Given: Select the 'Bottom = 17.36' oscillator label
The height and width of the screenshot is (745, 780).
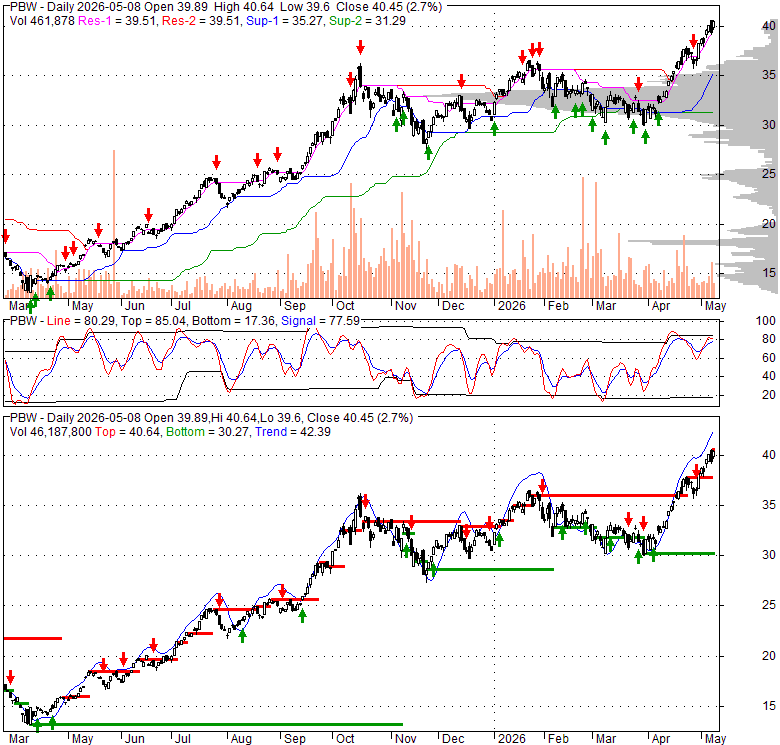Looking at the screenshot, I should click(x=233, y=321).
